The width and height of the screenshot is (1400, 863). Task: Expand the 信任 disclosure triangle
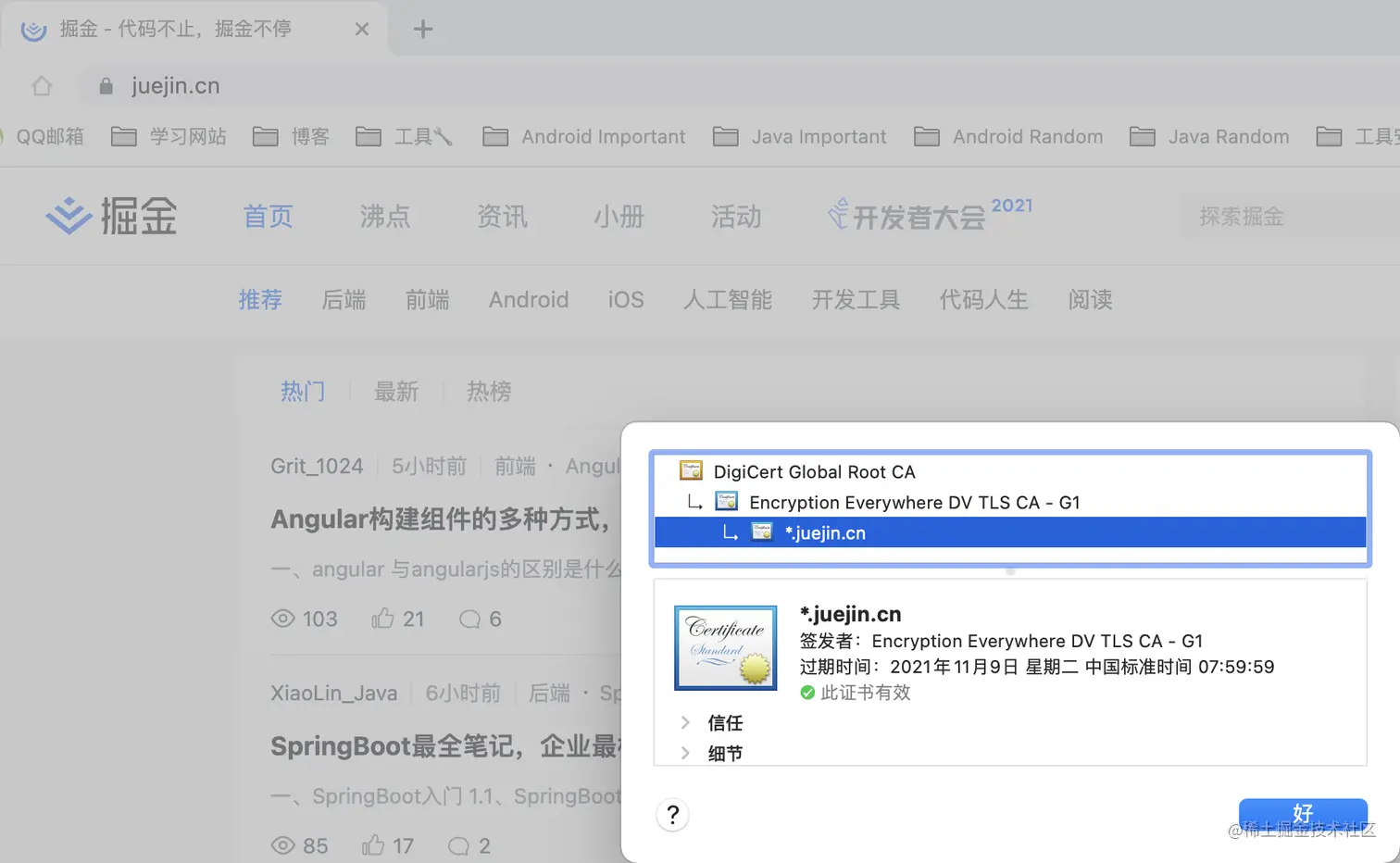(685, 722)
